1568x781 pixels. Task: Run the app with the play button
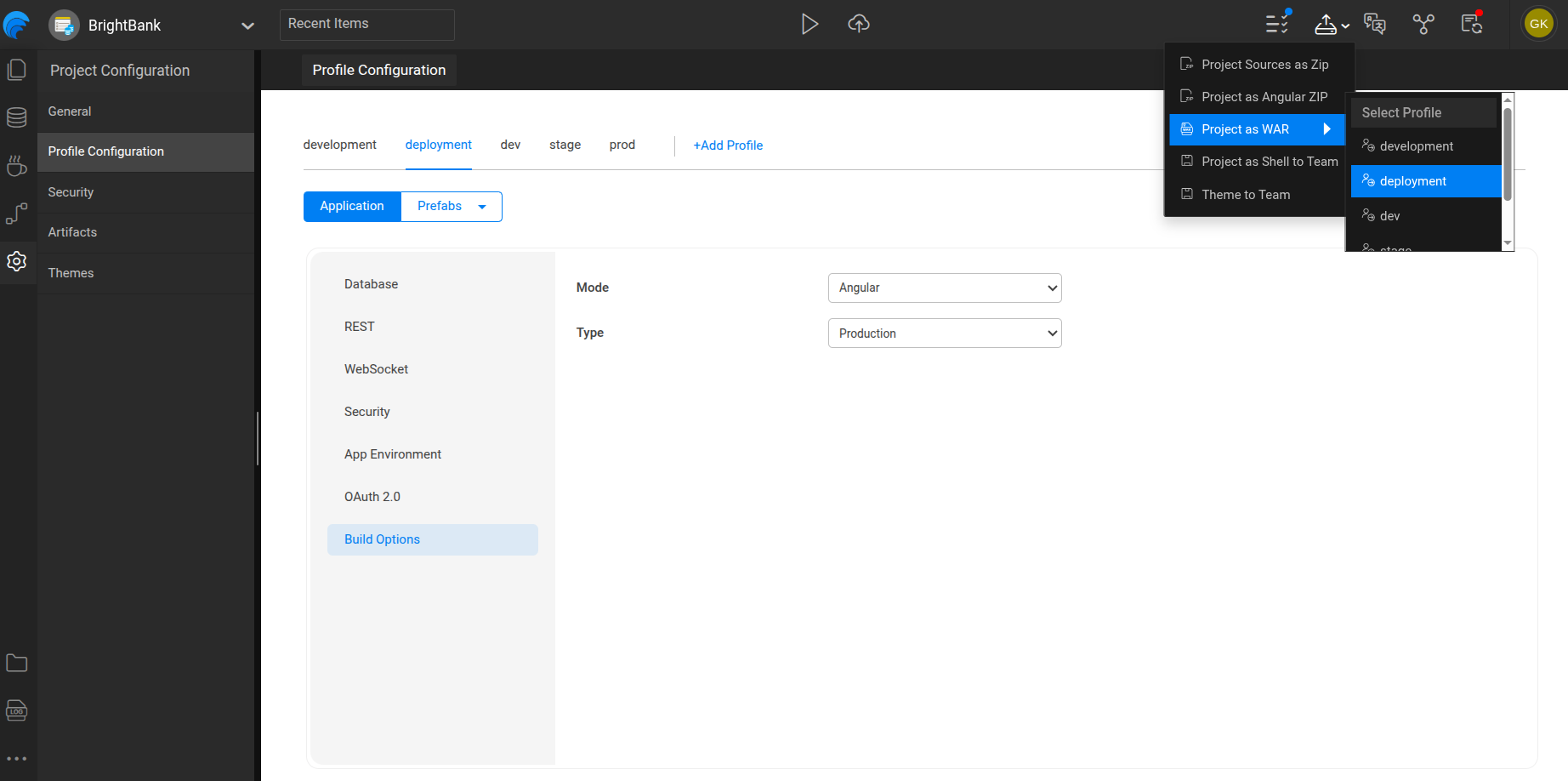pos(810,24)
